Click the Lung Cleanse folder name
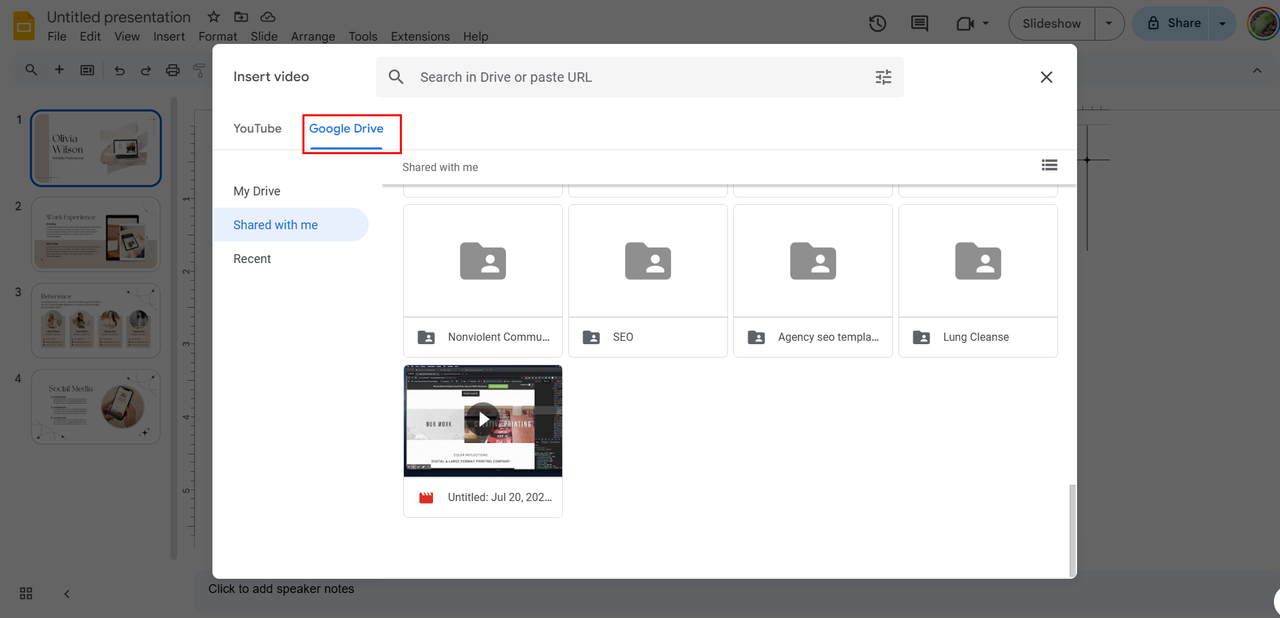Screen dimensions: 1280x618 pyautogui.click(x=976, y=337)
